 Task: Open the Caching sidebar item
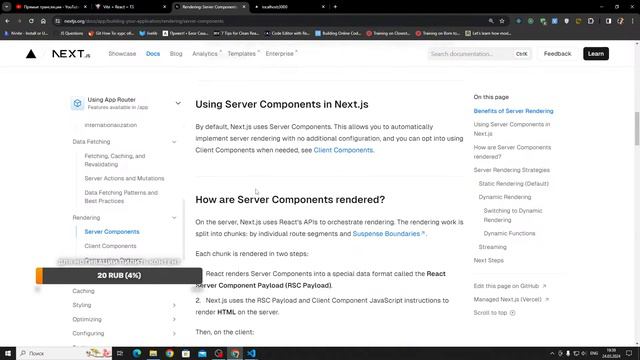83,291
